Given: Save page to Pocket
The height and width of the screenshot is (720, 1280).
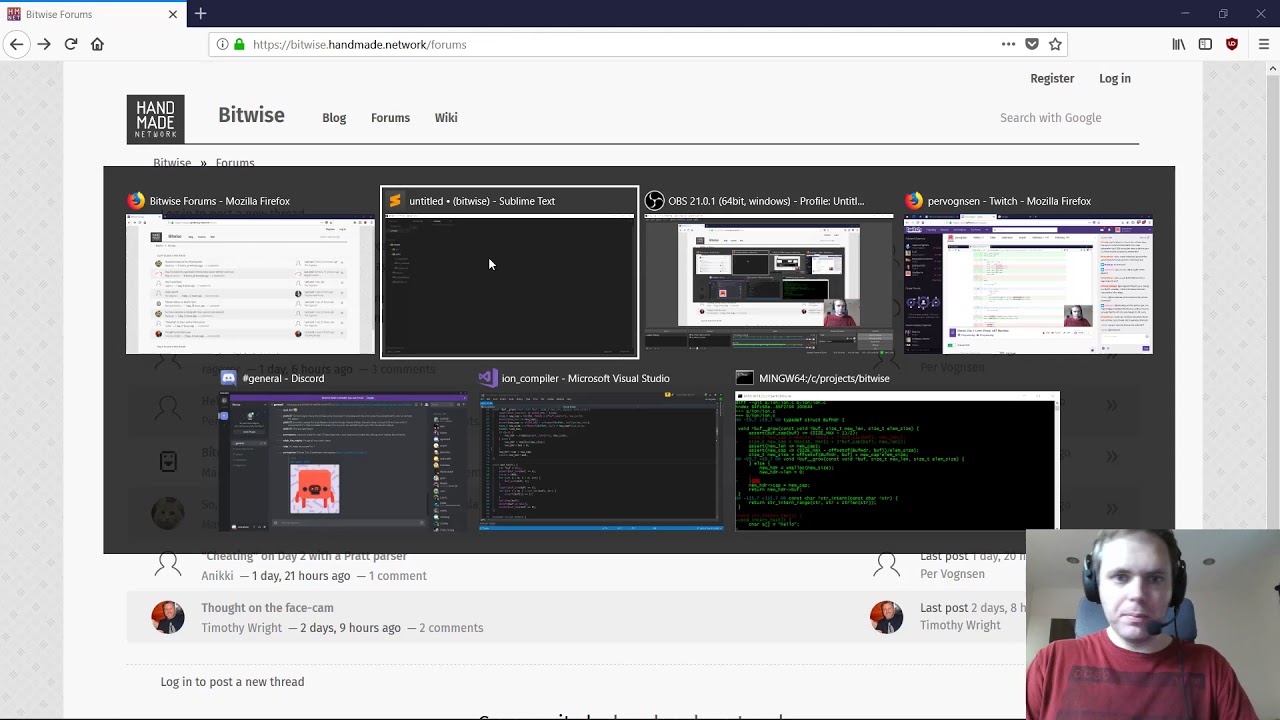Looking at the screenshot, I should [x=1032, y=44].
